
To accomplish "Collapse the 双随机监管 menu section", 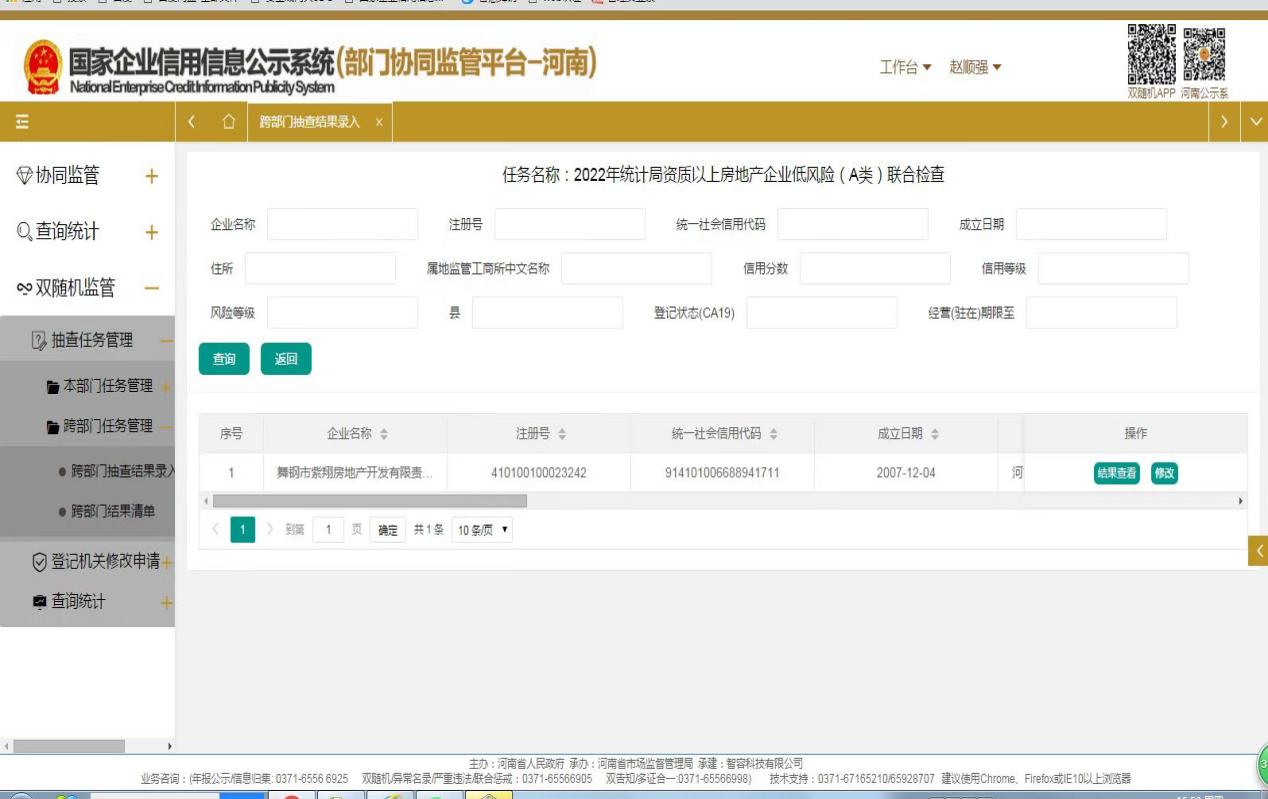I will tap(152, 289).
